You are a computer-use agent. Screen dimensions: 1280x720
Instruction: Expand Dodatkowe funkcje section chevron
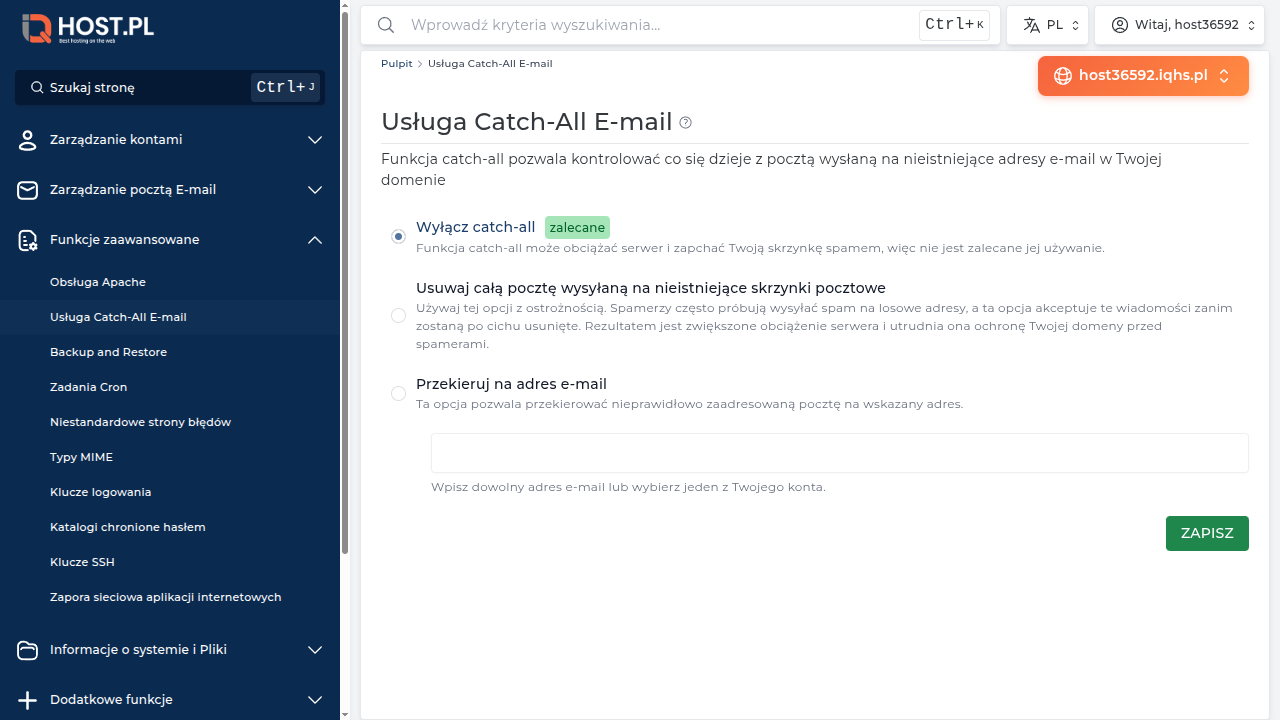click(x=315, y=700)
